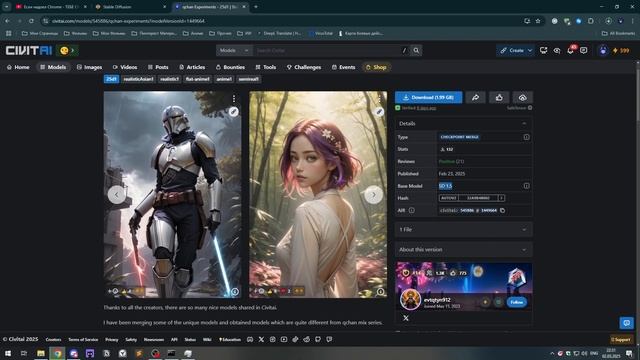Show info for the purple-haired girl image
The width and height of the screenshot is (640, 360).
380,291
